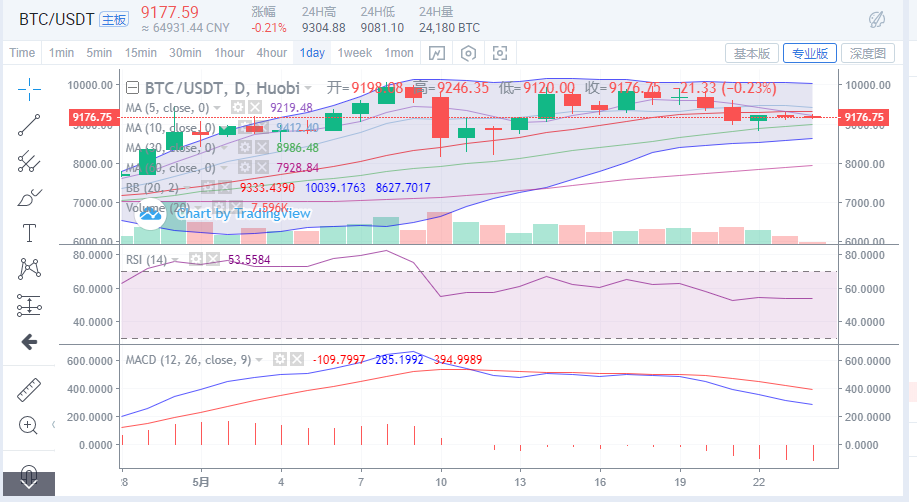Select the XABCD pattern tool
This screenshot has height=502, width=917.
pos(29,269)
